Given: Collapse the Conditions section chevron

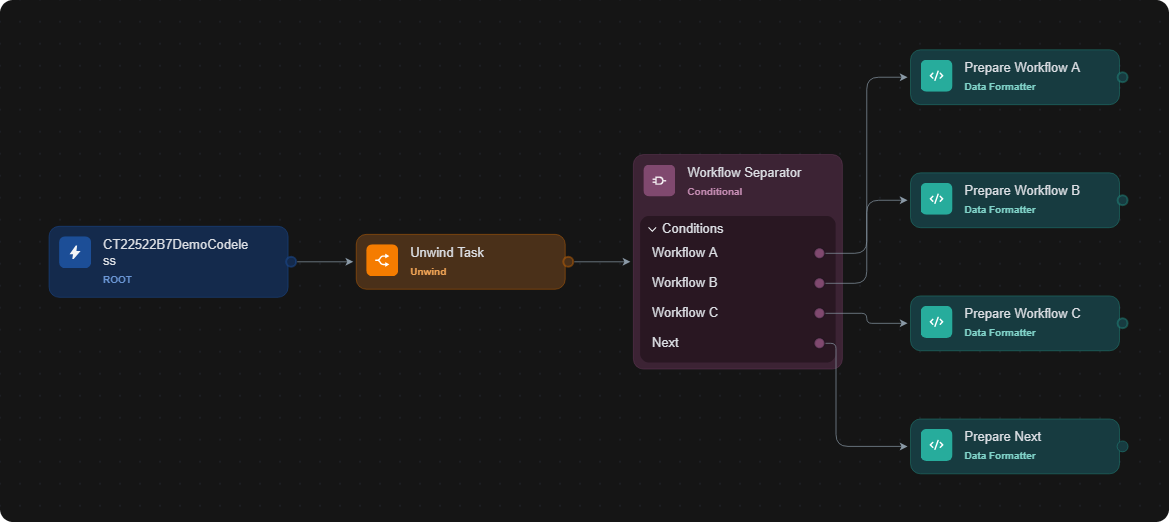Looking at the screenshot, I should 652,229.
